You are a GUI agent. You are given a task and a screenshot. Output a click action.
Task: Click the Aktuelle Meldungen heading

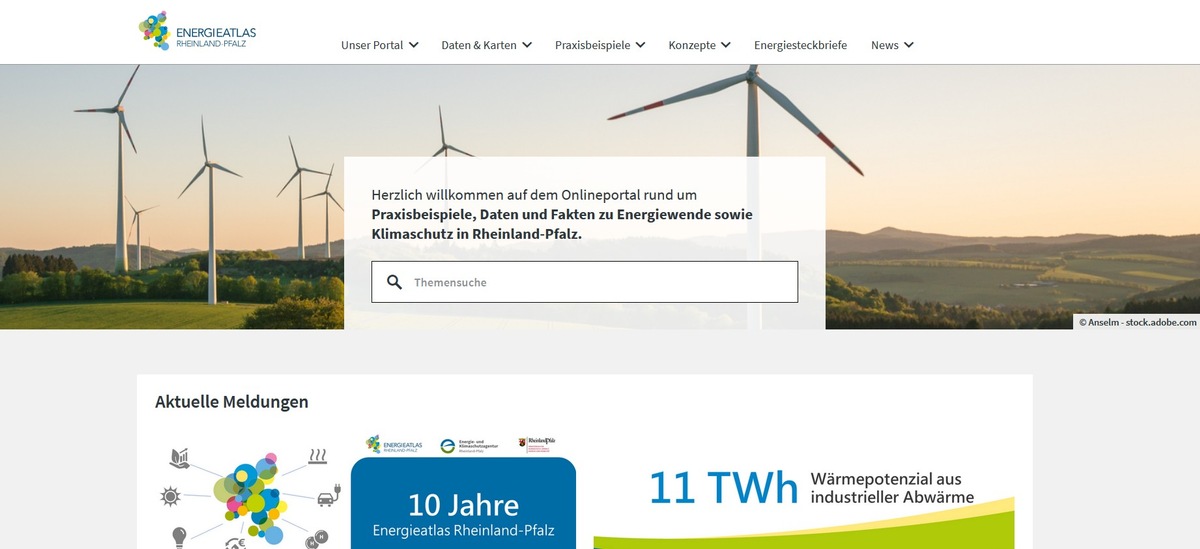[x=232, y=402]
